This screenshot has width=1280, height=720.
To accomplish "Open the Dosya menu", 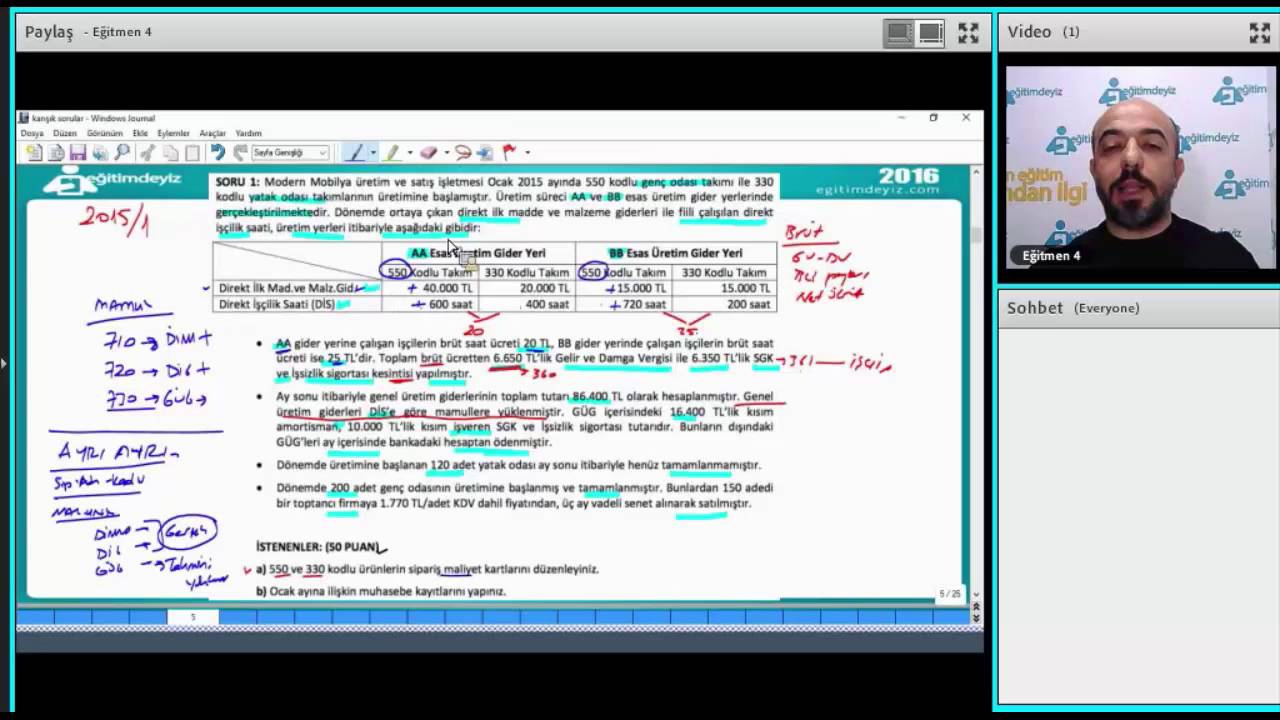I will coord(32,133).
